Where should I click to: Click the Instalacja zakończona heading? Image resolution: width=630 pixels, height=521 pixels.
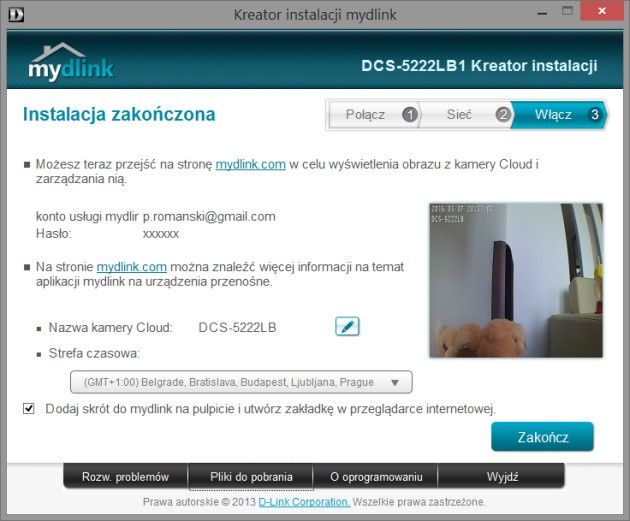pos(119,114)
